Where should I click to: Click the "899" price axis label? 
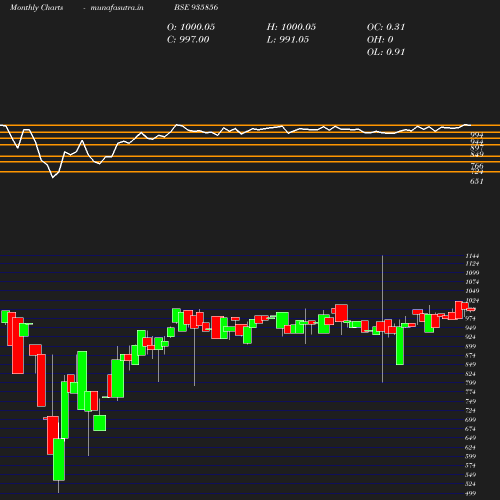471,346
